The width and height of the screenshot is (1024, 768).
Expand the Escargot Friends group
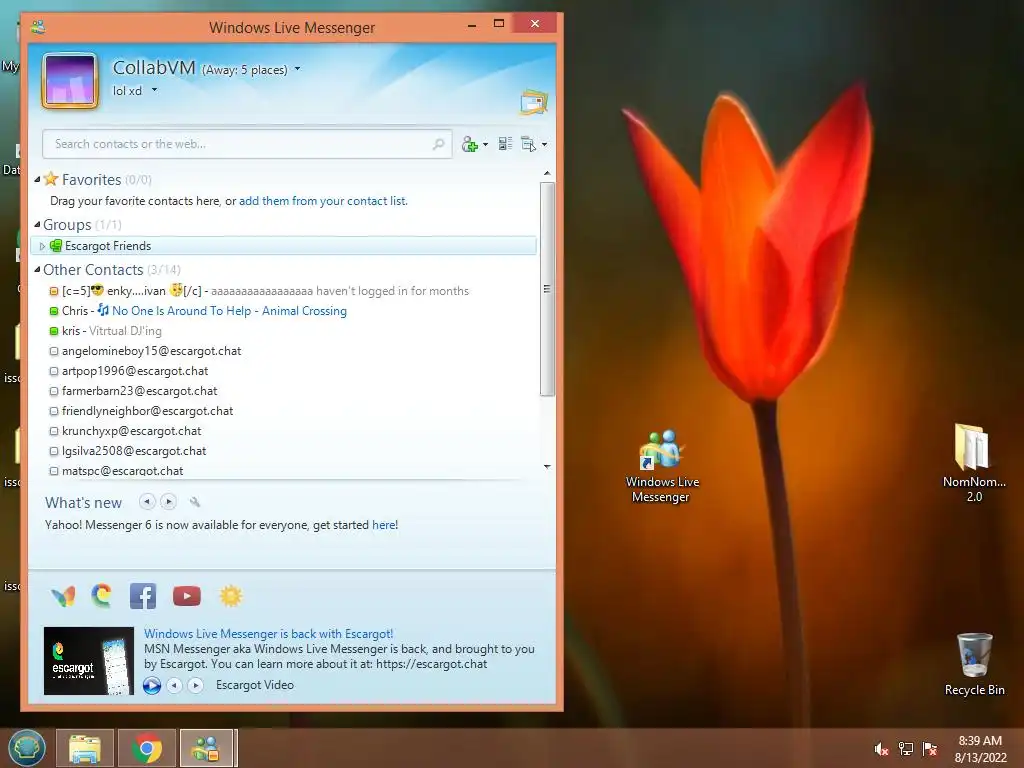[x=42, y=246]
